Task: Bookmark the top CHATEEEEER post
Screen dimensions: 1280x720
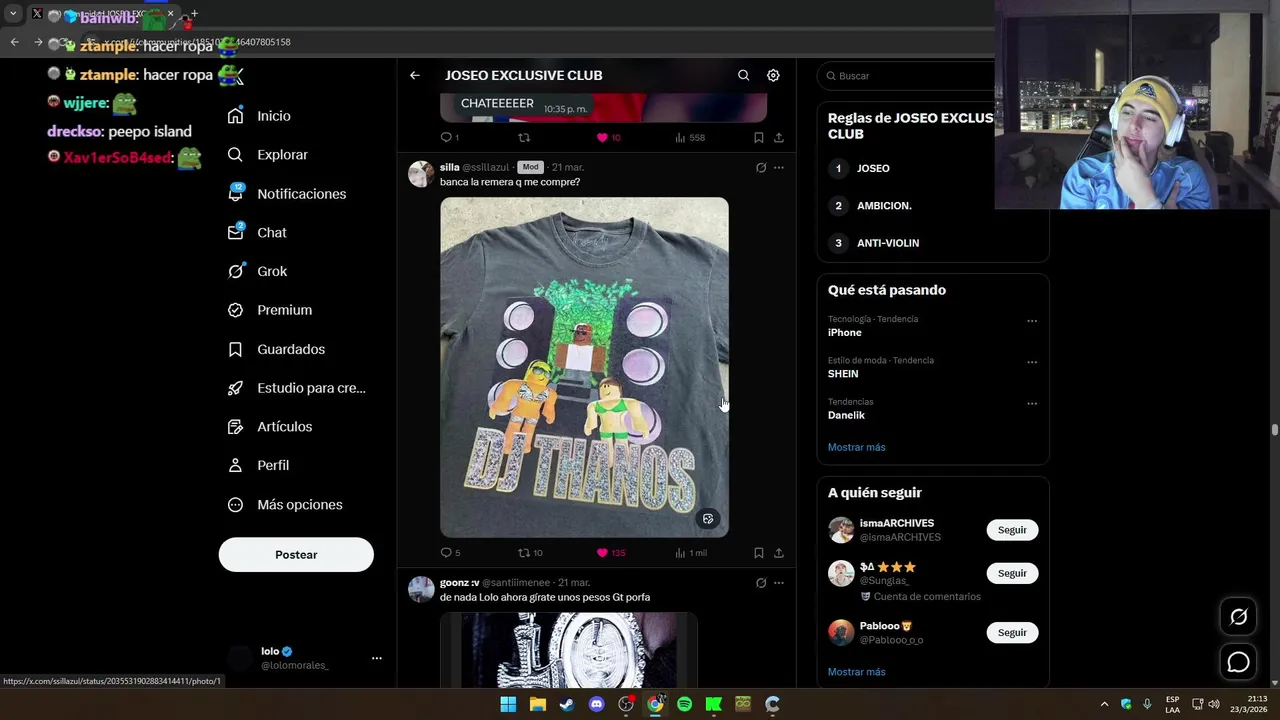Action: pyautogui.click(x=759, y=138)
